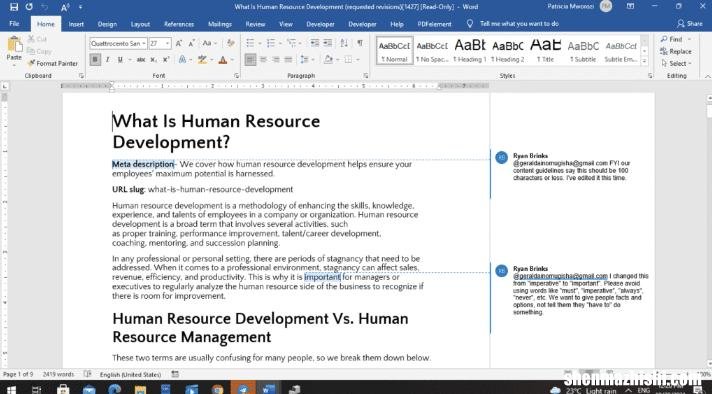The image size is (712, 394).
Task: Click English (United States) language indicator
Action: [x=130, y=374]
